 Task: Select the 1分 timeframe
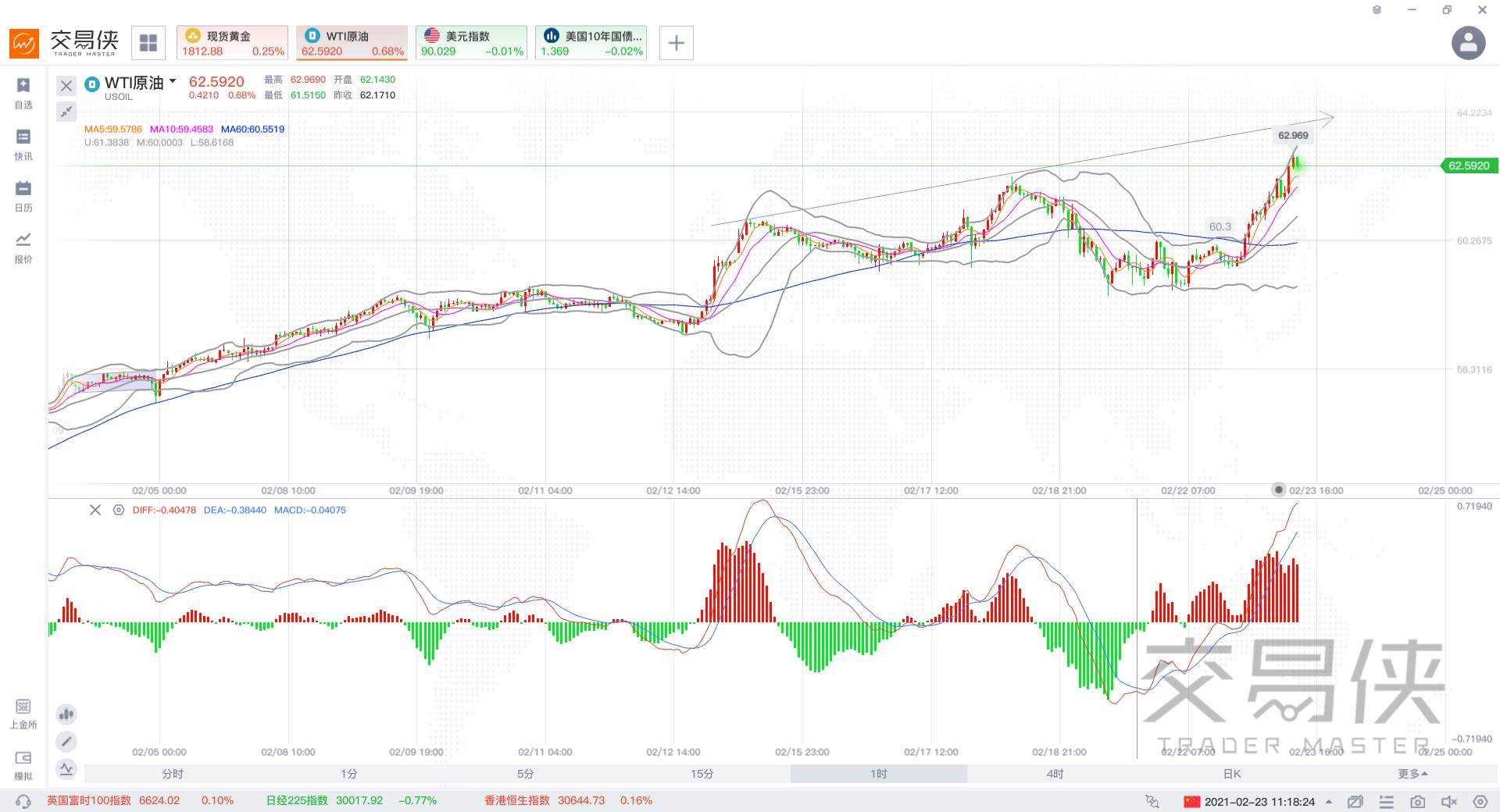click(349, 774)
